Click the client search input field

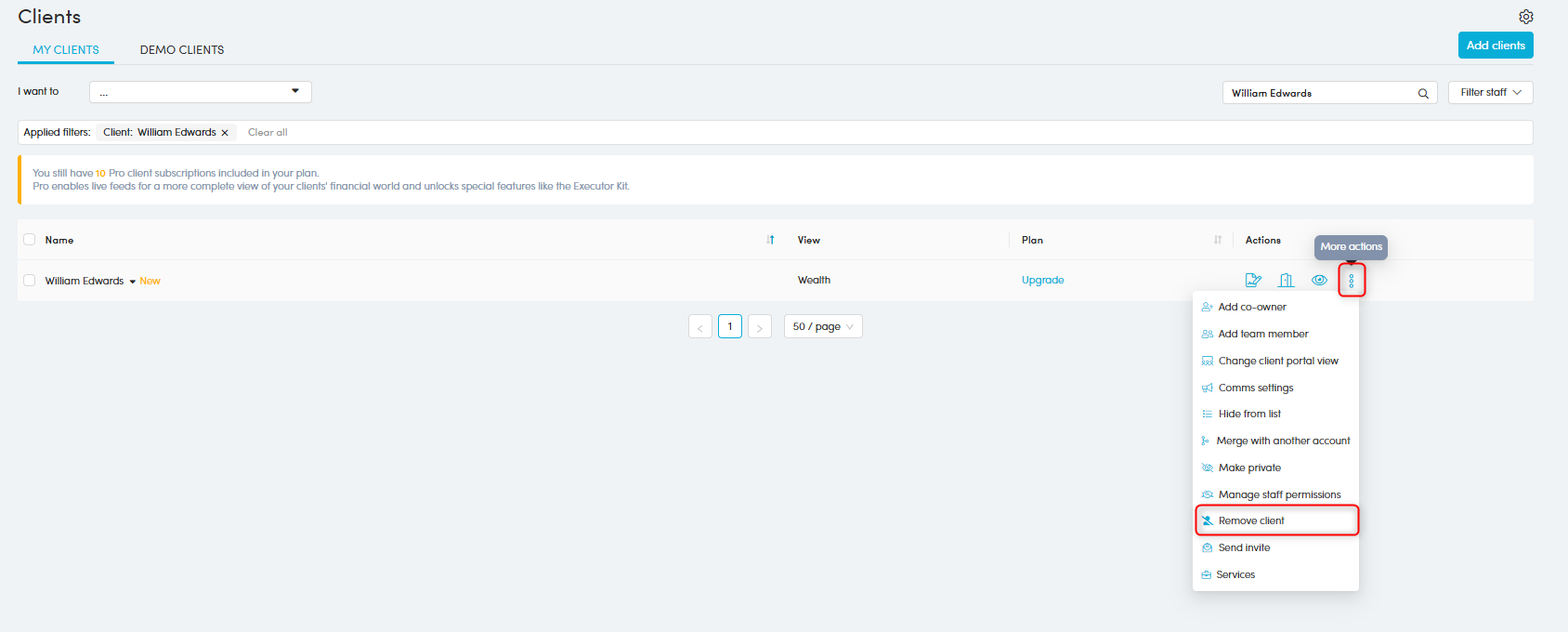pos(1319,93)
